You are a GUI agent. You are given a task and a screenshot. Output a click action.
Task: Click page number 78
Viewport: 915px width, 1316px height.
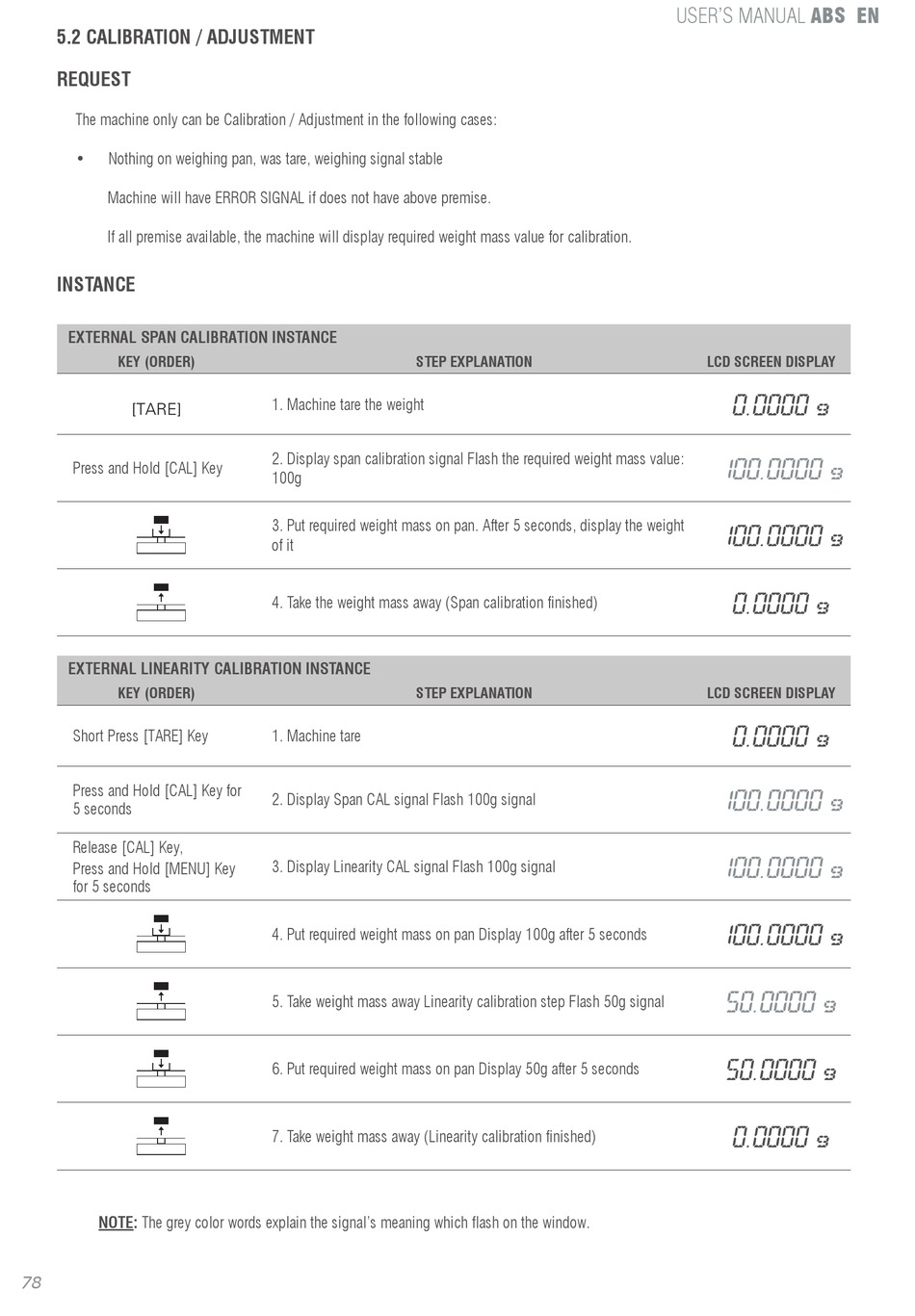pos(32,1282)
